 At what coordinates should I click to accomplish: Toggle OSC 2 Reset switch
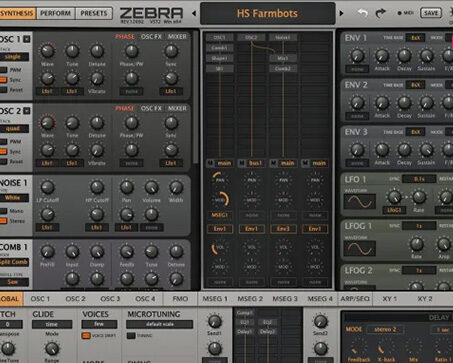pyautogui.click(x=3, y=162)
